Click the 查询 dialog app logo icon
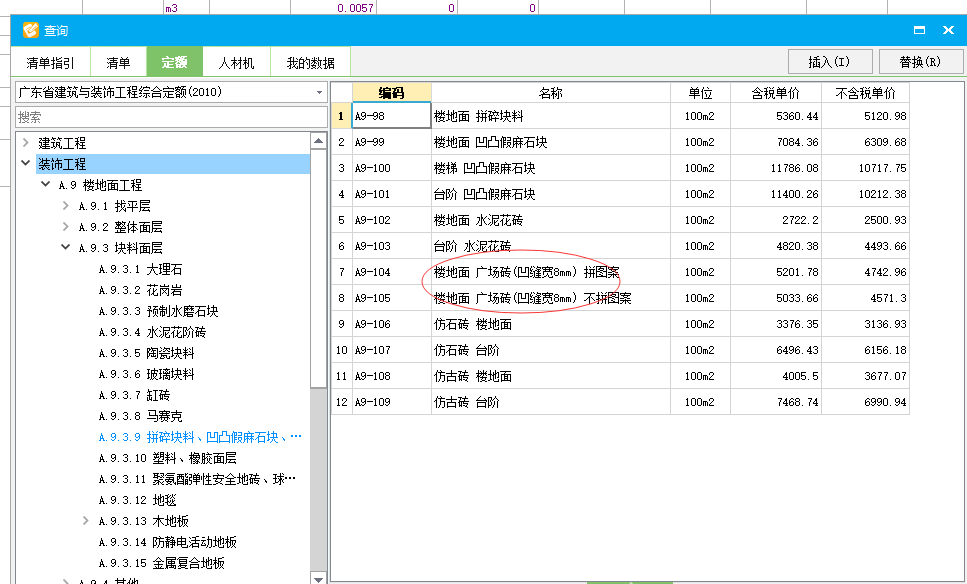The height and width of the screenshot is (584, 967). pyautogui.click(x=31, y=30)
